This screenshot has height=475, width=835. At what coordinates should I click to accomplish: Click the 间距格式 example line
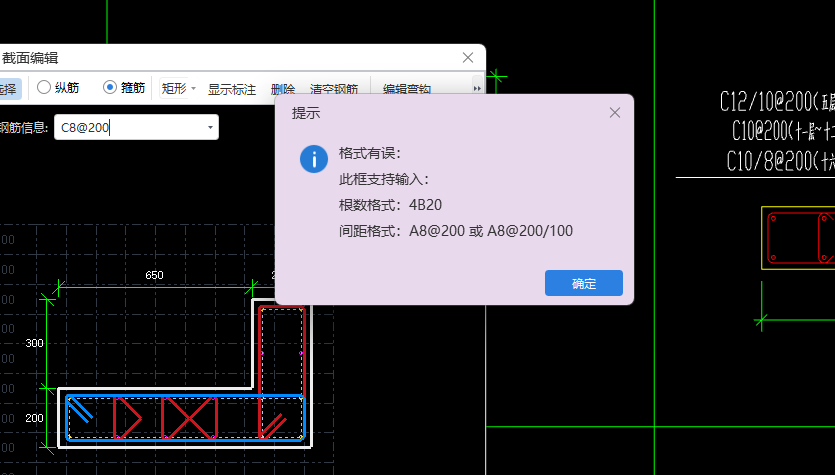pyautogui.click(x=456, y=231)
